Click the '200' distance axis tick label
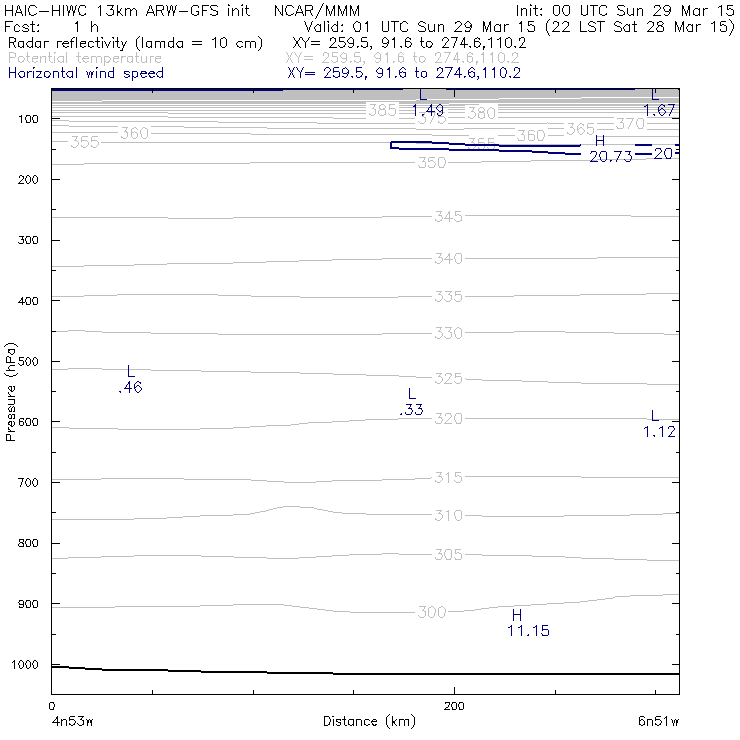The width and height of the screenshot is (740, 740). coord(454,706)
